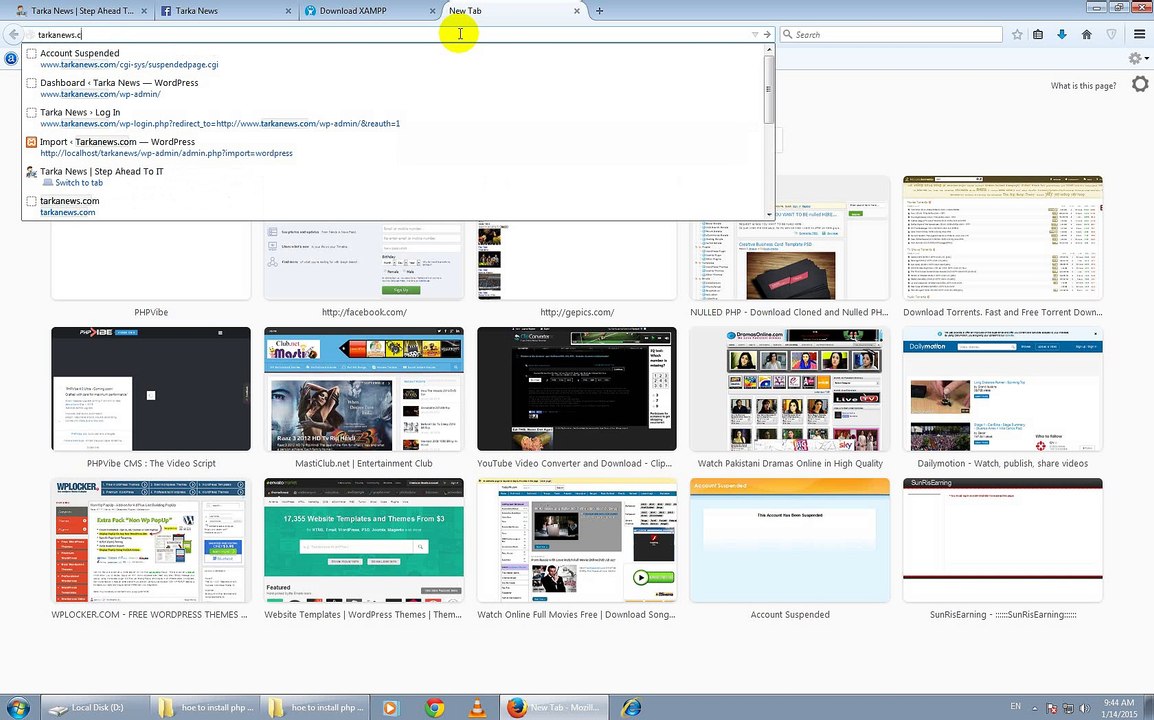Open new tab page settings gear
1154x720 pixels.
coord(1140,84)
